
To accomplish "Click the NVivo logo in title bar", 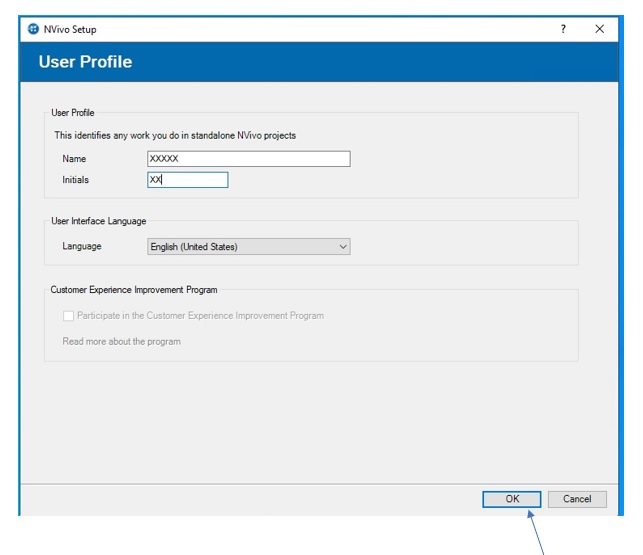I will [x=33, y=29].
